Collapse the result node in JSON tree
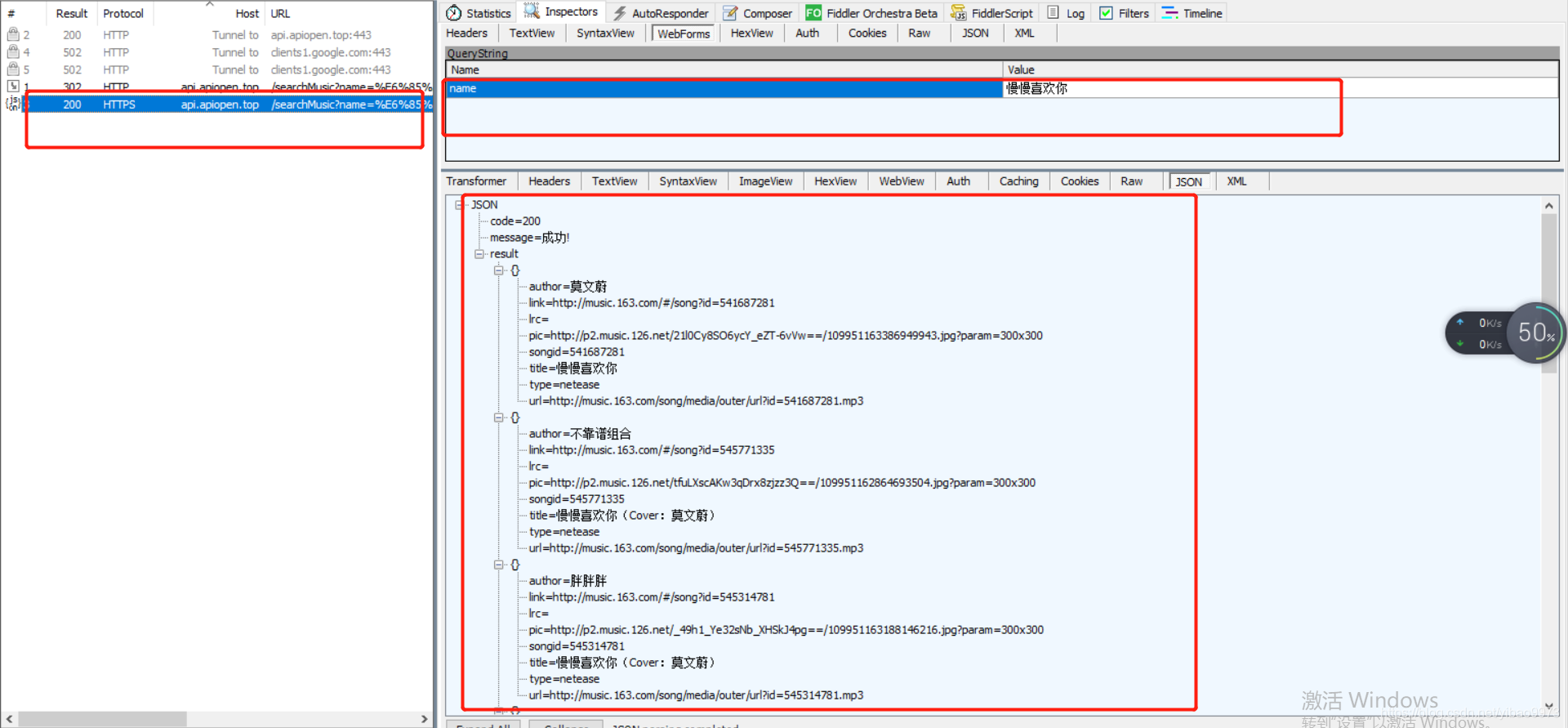 tap(479, 254)
